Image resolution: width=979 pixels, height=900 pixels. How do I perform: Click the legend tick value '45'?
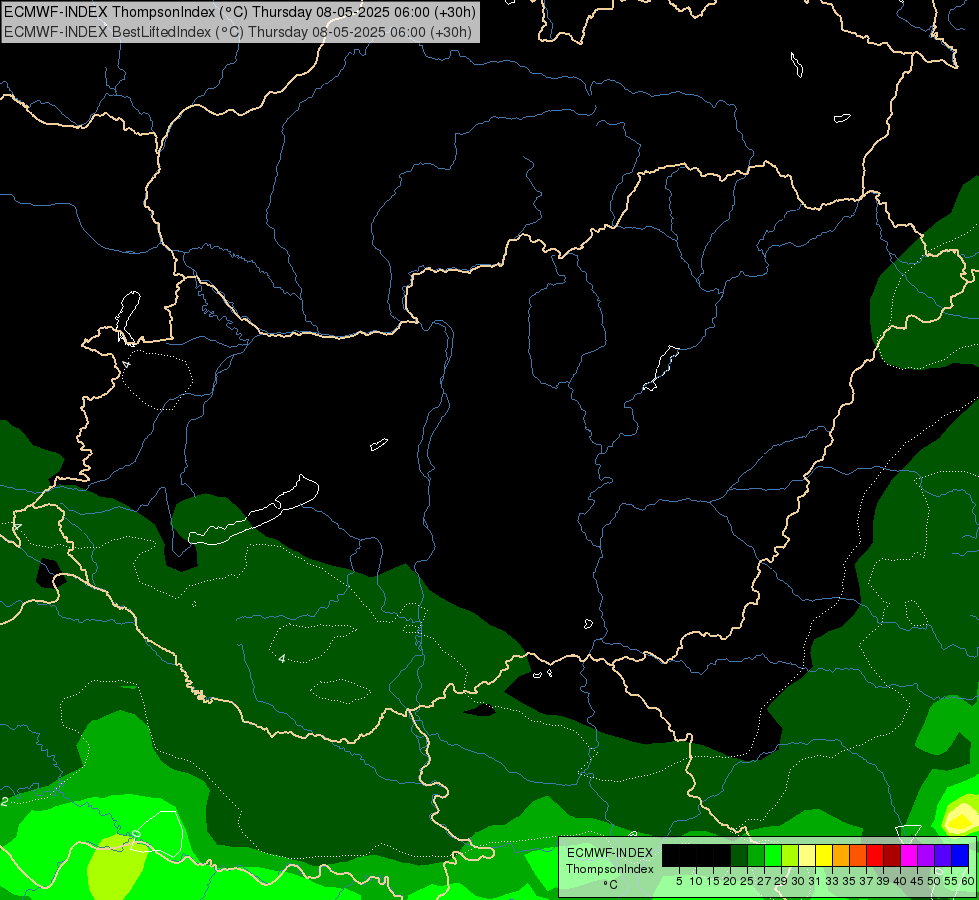[918, 881]
